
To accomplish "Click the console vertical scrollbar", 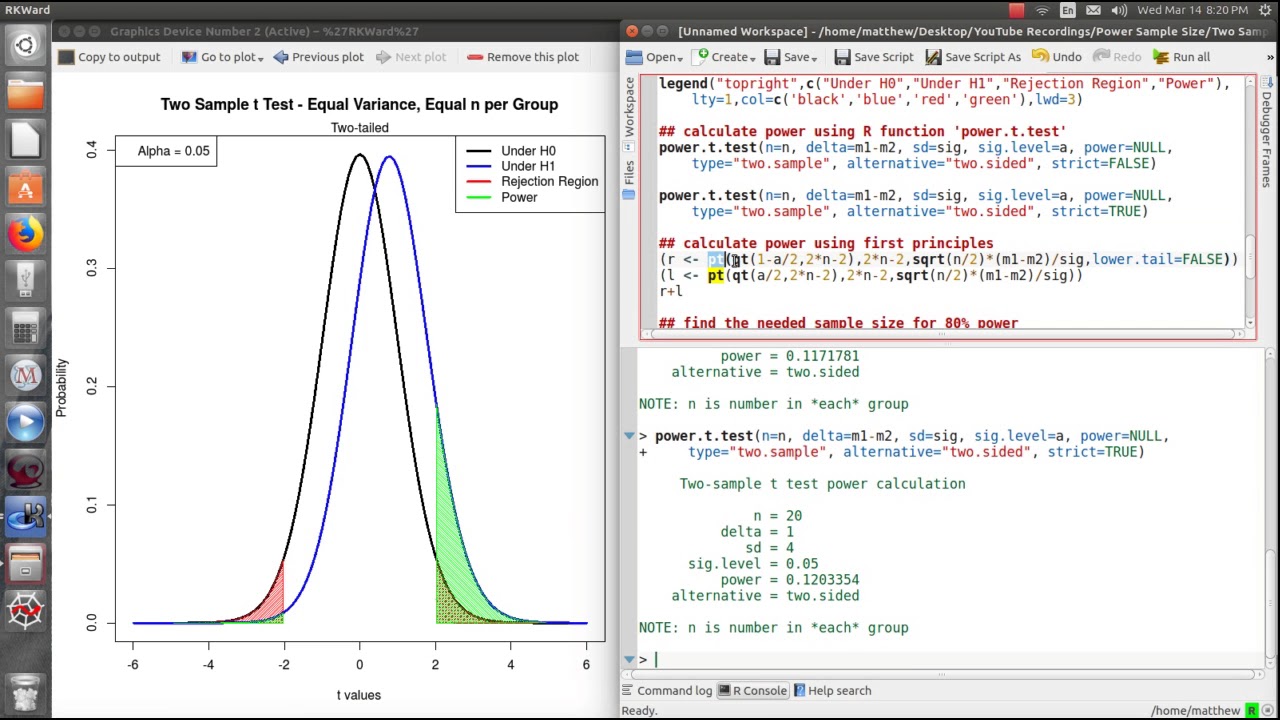I will 1270,510.
